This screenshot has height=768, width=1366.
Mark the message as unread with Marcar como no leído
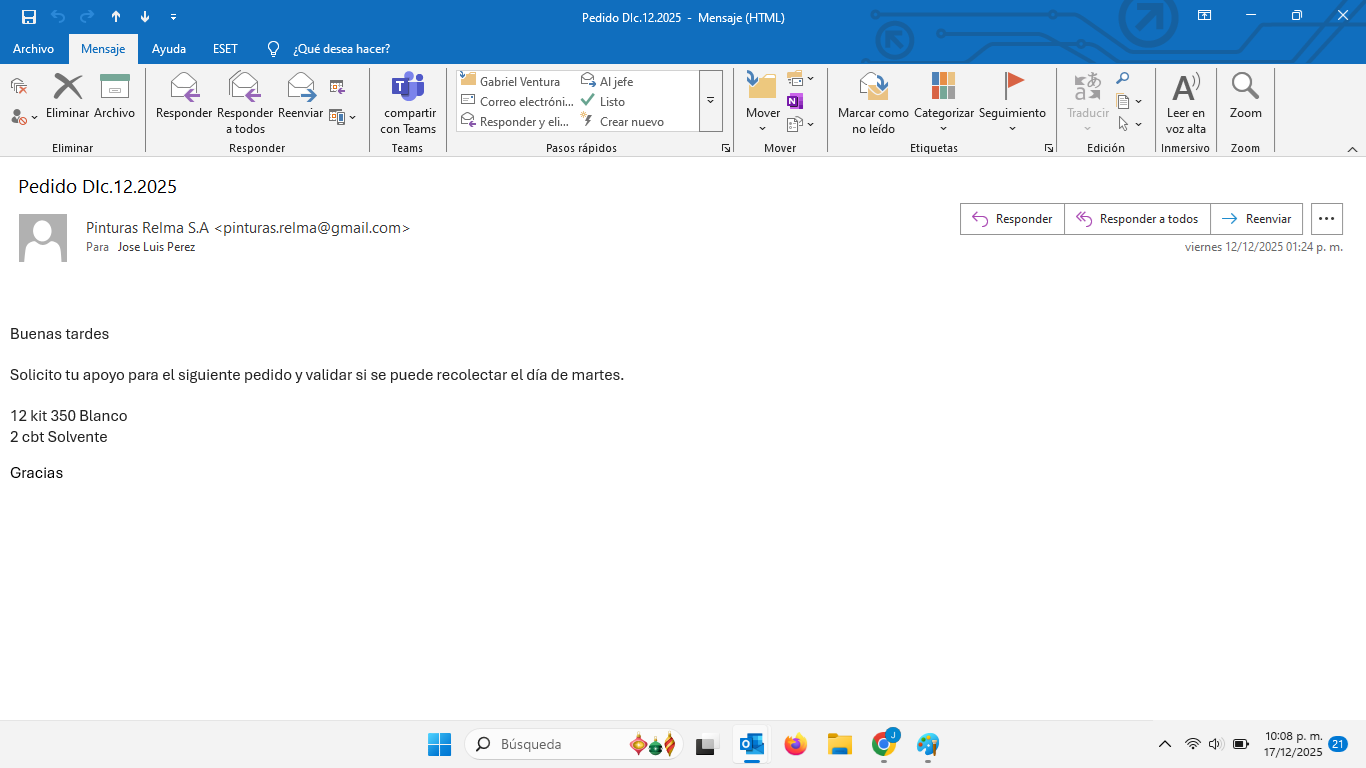click(873, 103)
